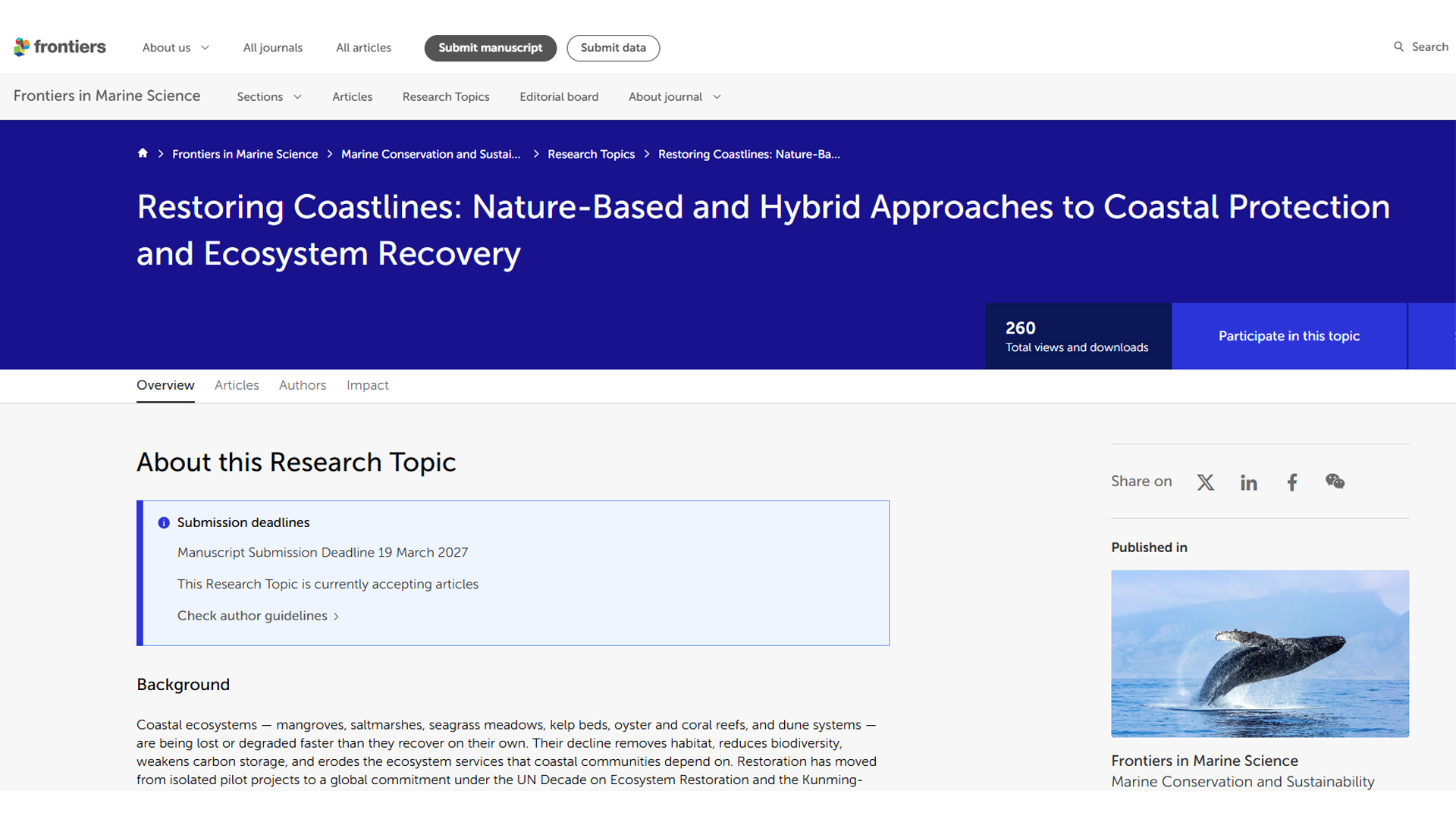Open All articles menu item
1456x819 pixels.
[364, 48]
